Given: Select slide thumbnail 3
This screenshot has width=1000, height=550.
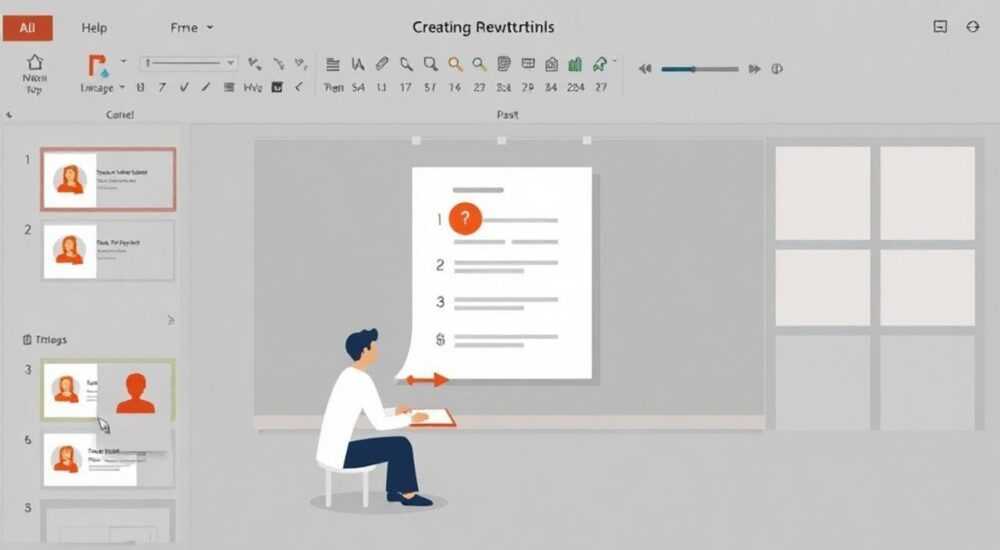Looking at the screenshot, I should 108,389.
